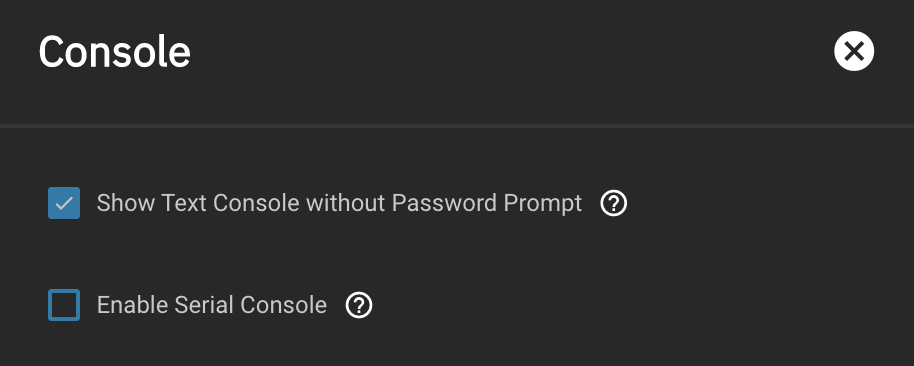Tick the empty box for serial console

coord(64,305)
